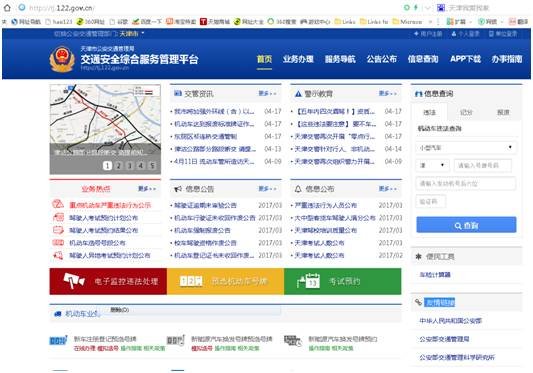This screenshot has height=373, width=533.
Task: Click the 个人登录 link
Action: pyautogui.click(x=465, y=34)
